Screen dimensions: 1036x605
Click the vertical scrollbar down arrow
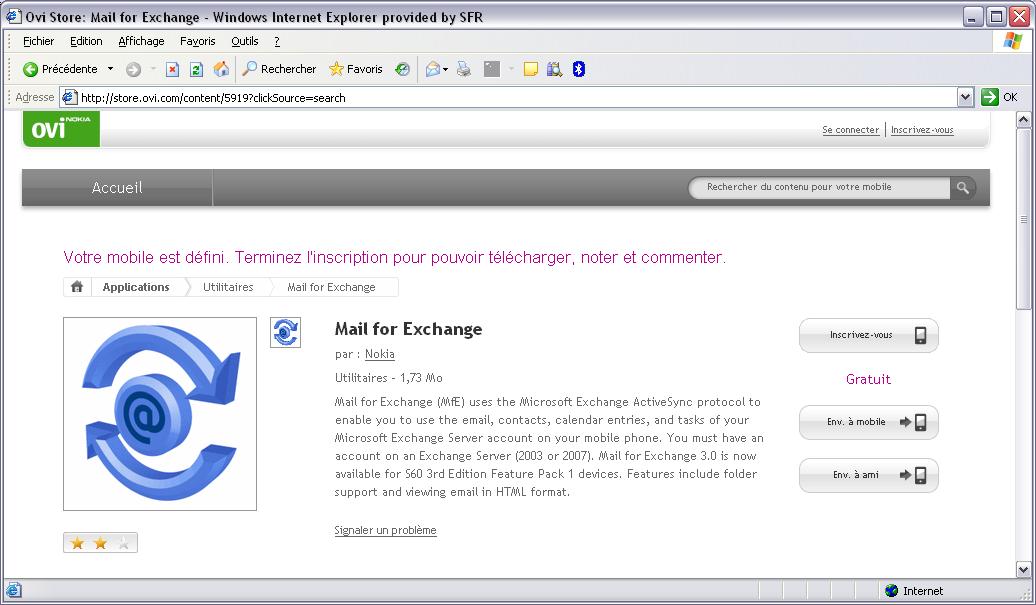(x=1023, y=569)
